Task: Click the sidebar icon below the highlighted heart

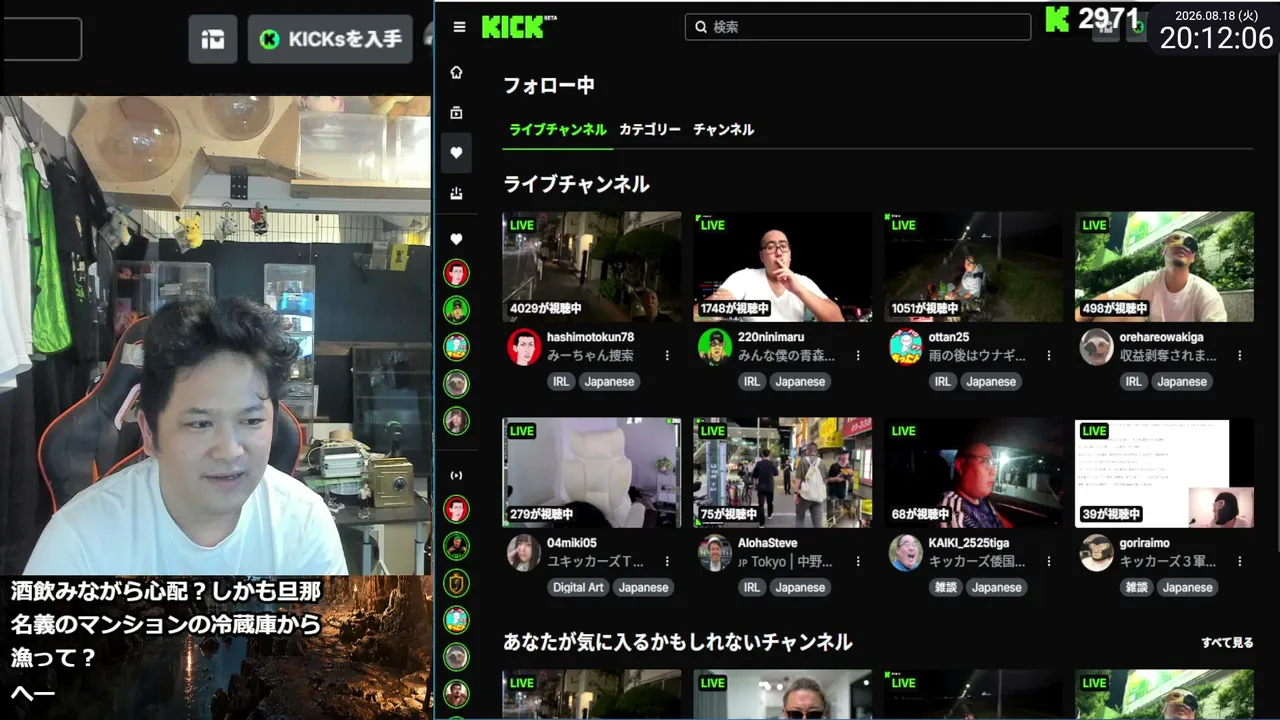Action: (457, 193)
